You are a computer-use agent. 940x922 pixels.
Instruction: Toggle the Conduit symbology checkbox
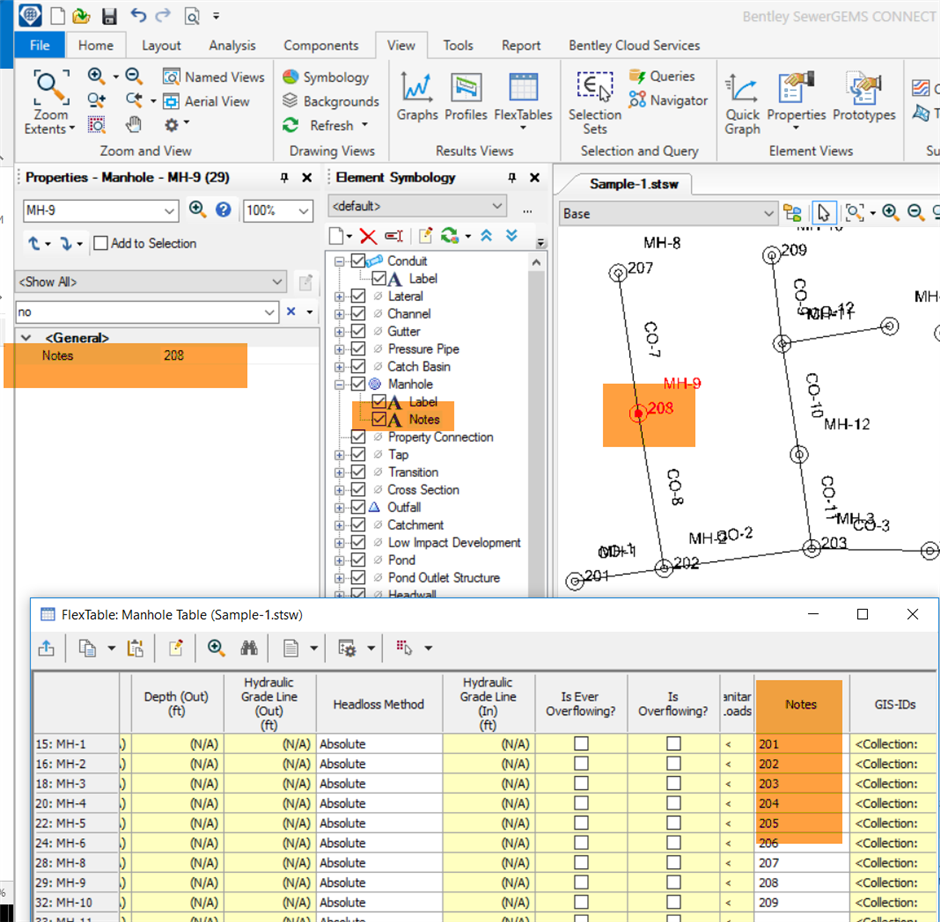click(x=358, y=261)
